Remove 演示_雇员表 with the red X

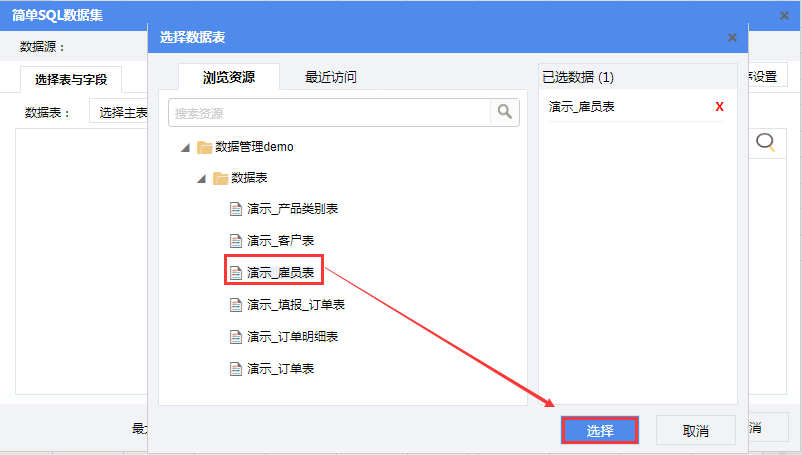pos(719,107)
